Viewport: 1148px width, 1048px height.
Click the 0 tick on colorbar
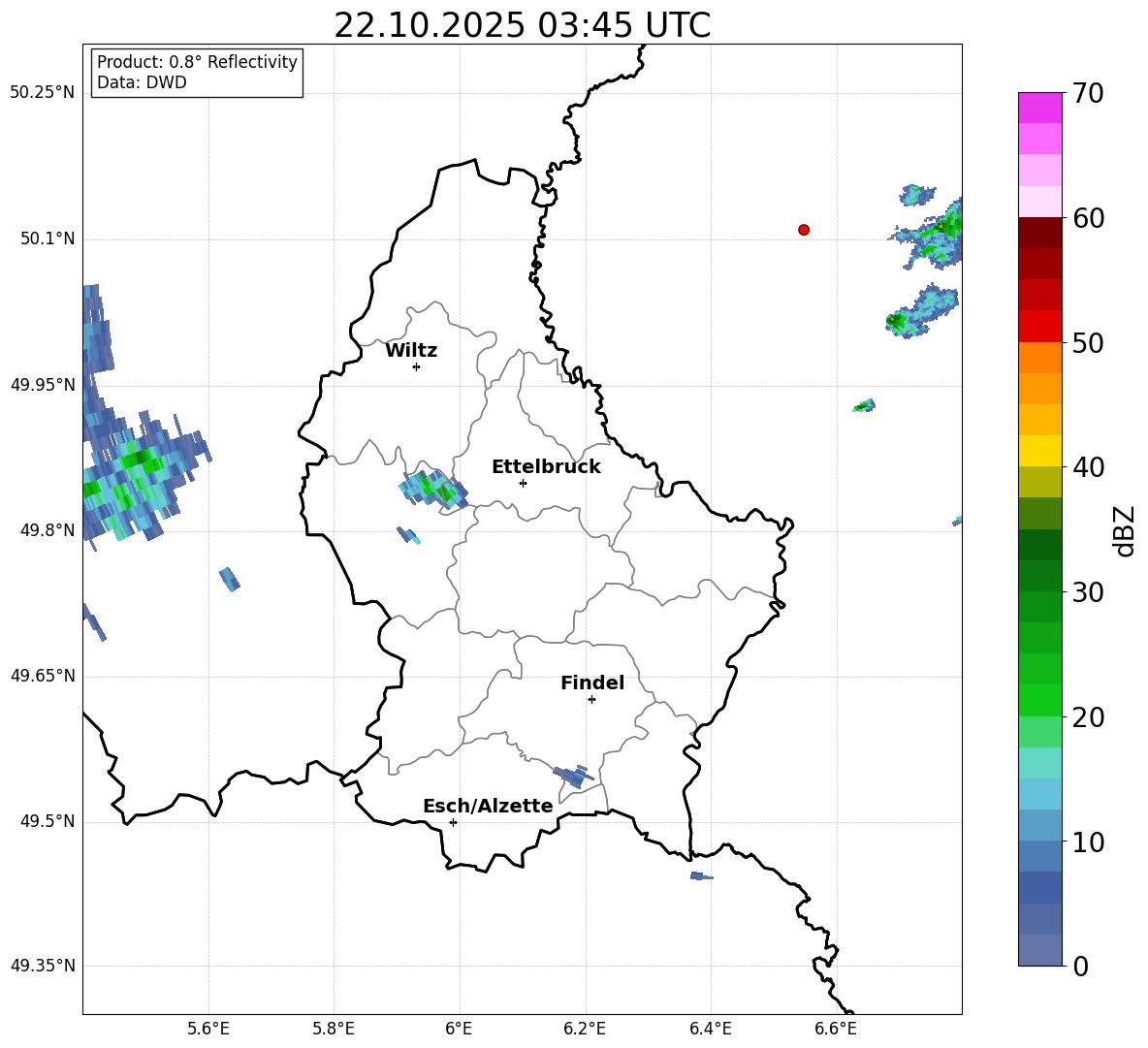pos(1080,967)
